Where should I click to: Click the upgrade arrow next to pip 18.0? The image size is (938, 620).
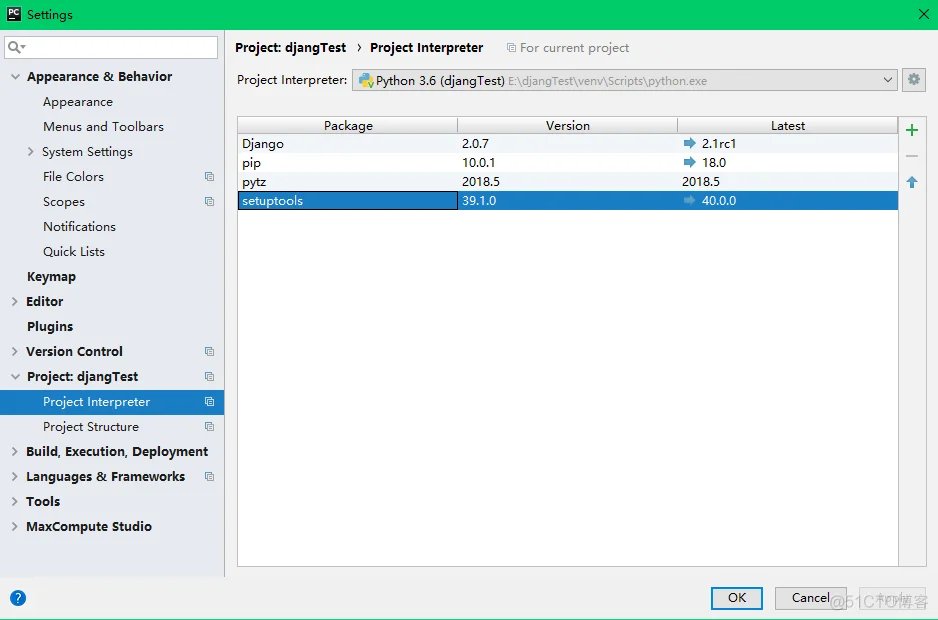[x=689, y=162]
